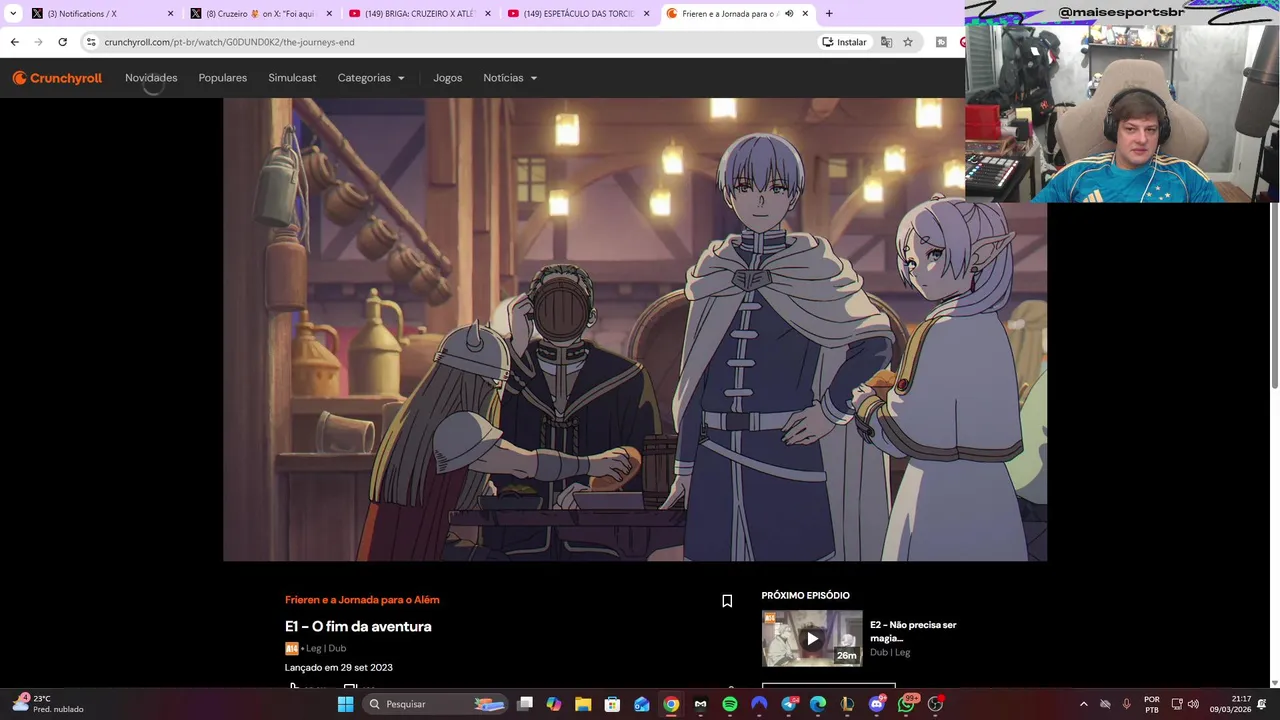The image size is (1280, 720).
Task: Open the tab search dropdown arrow
Action: pos(13,14)
